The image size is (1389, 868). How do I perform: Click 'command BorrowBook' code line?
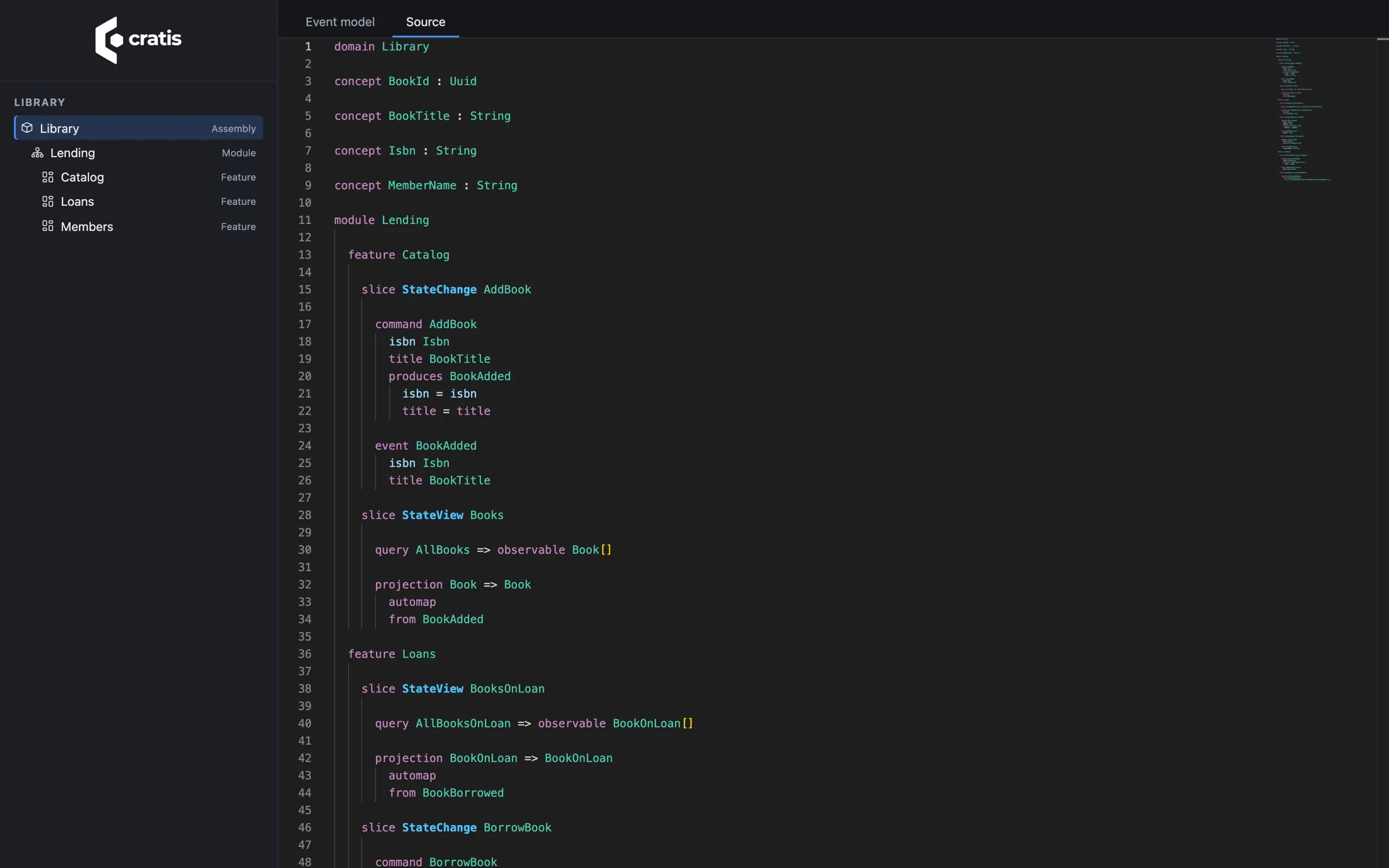436,862
